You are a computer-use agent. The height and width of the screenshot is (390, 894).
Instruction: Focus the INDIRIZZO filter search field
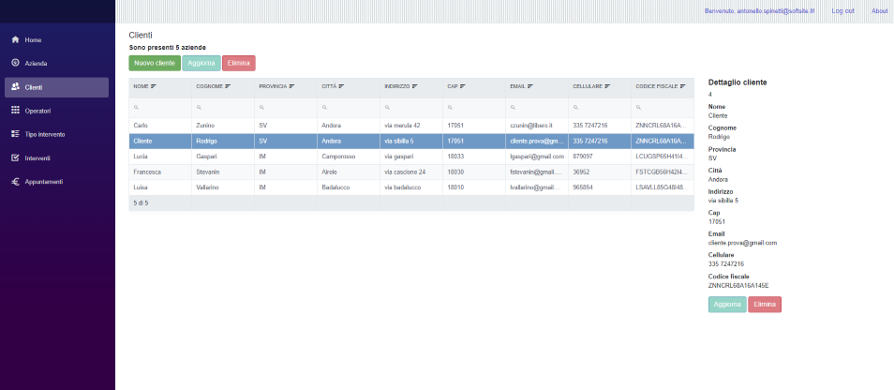(x=411, y=107)
